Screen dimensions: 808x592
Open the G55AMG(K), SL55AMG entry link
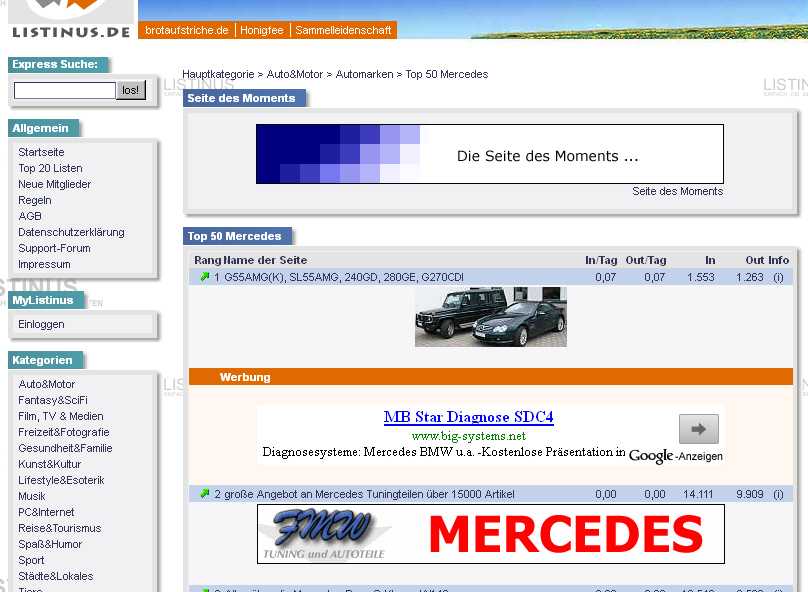click(344, 277)
